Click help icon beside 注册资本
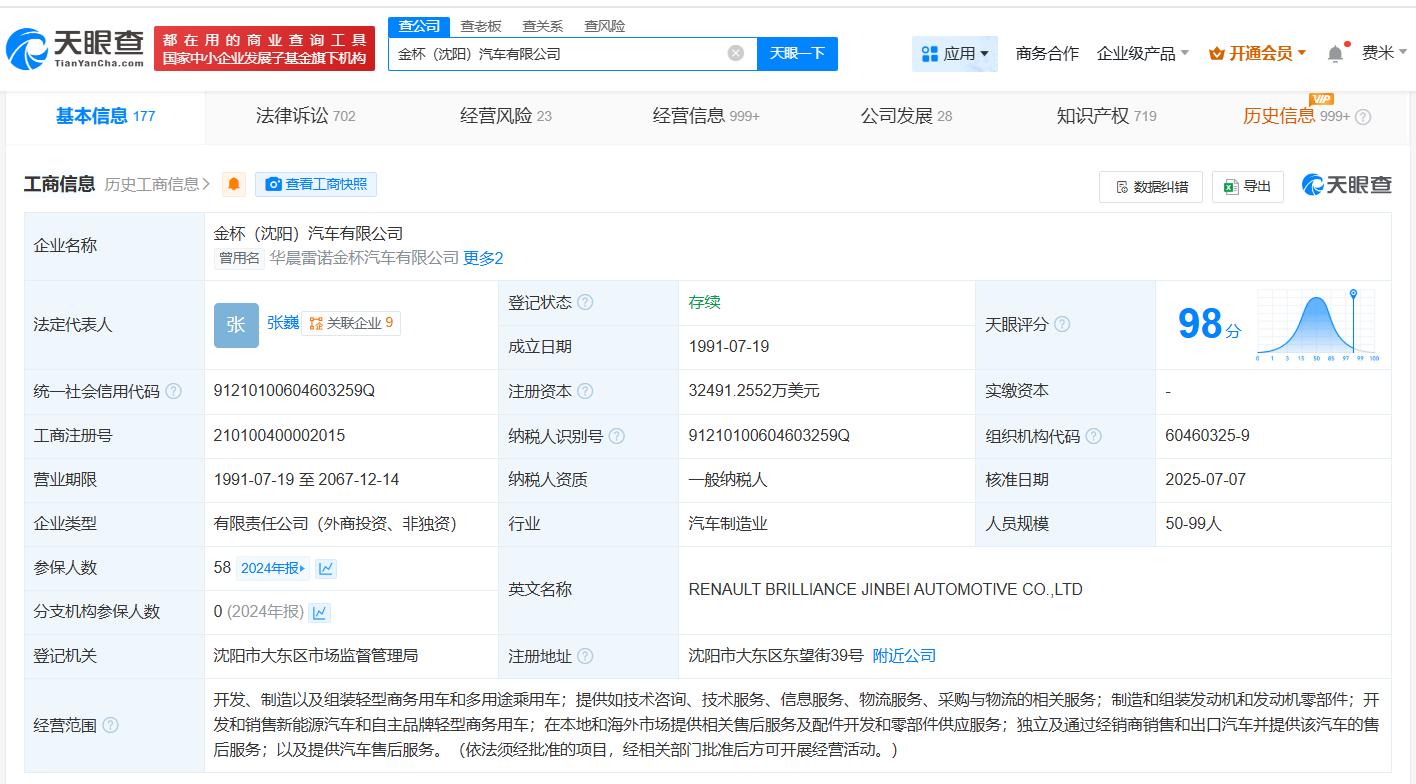The image size is (1416, 784). click(x=585, y=391)
